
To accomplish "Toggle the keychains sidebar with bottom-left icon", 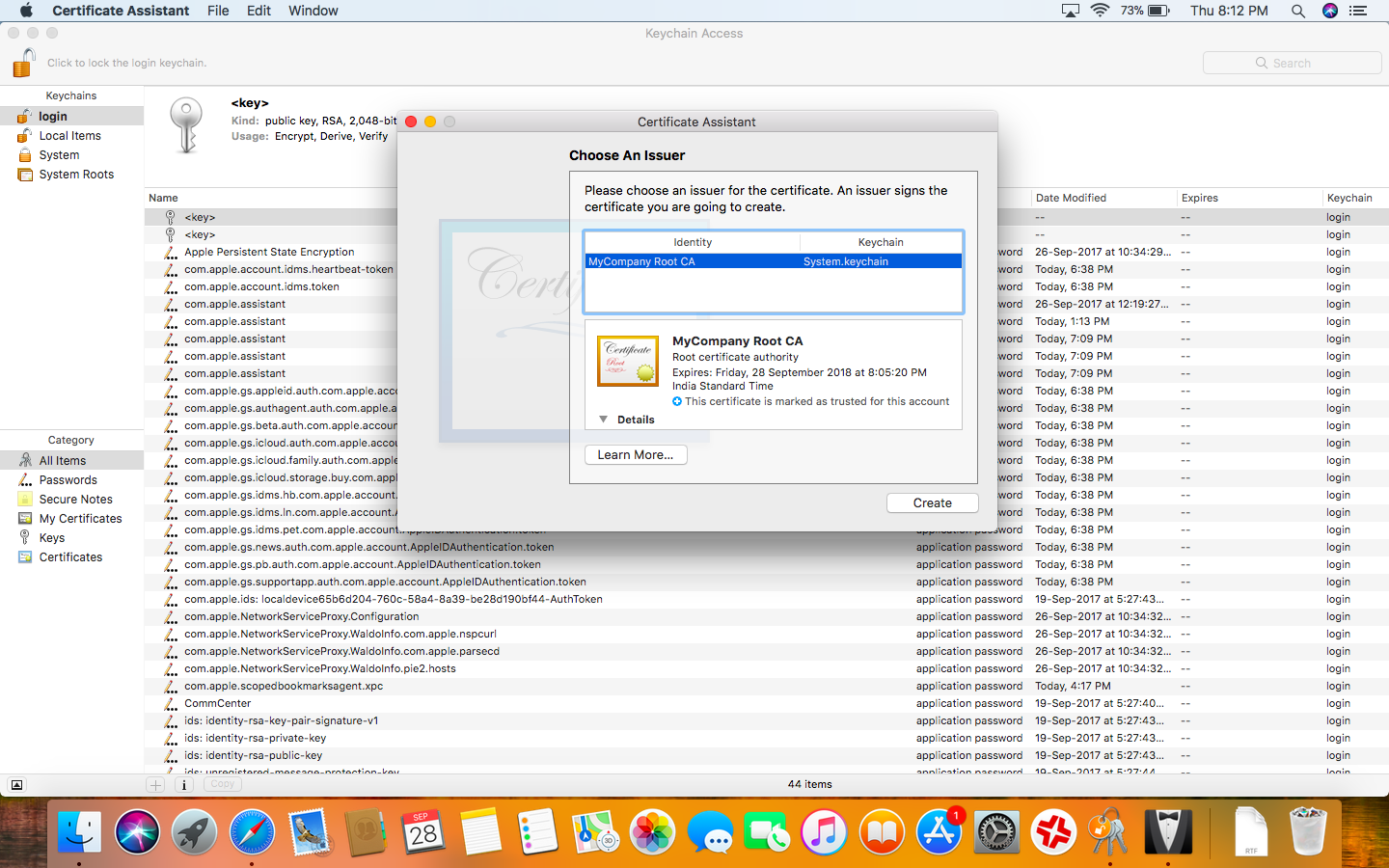I will (16, 785).
